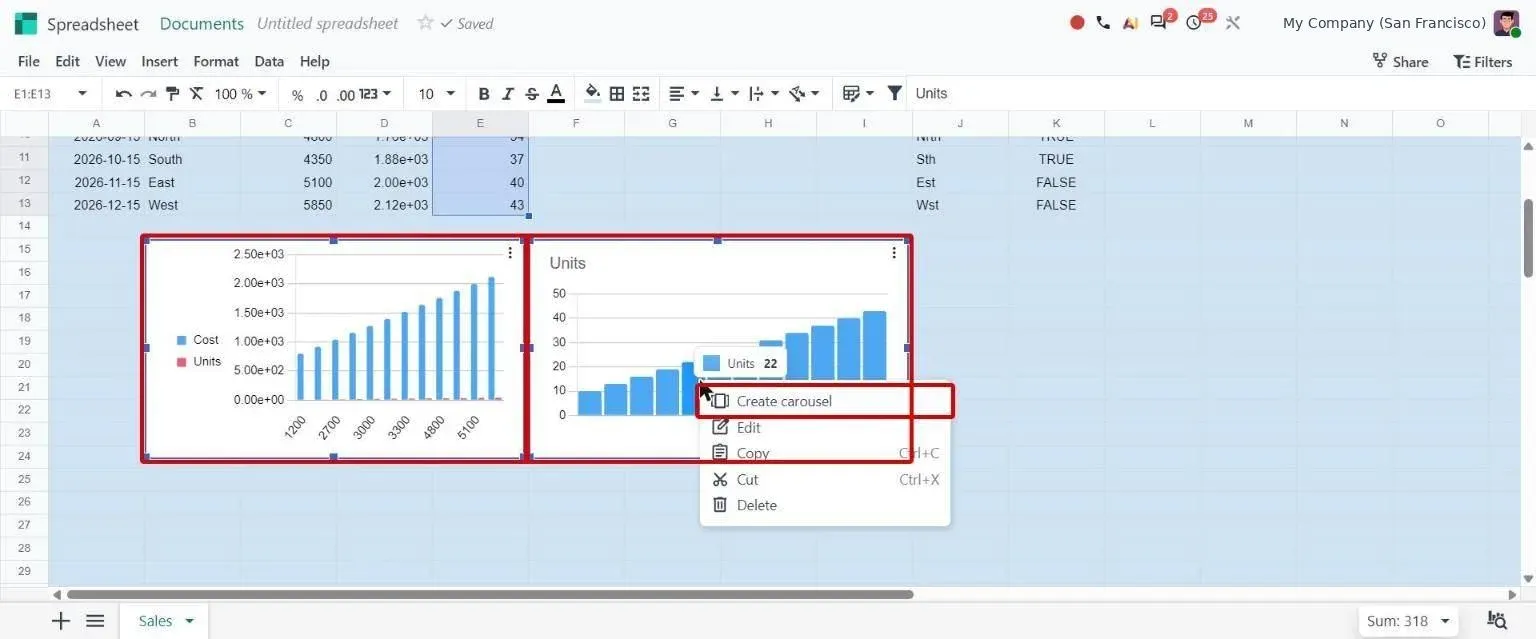The image size is (1536, 639).
Task: Open Cost chart three-dot menu
Action: tap(510, 253)
